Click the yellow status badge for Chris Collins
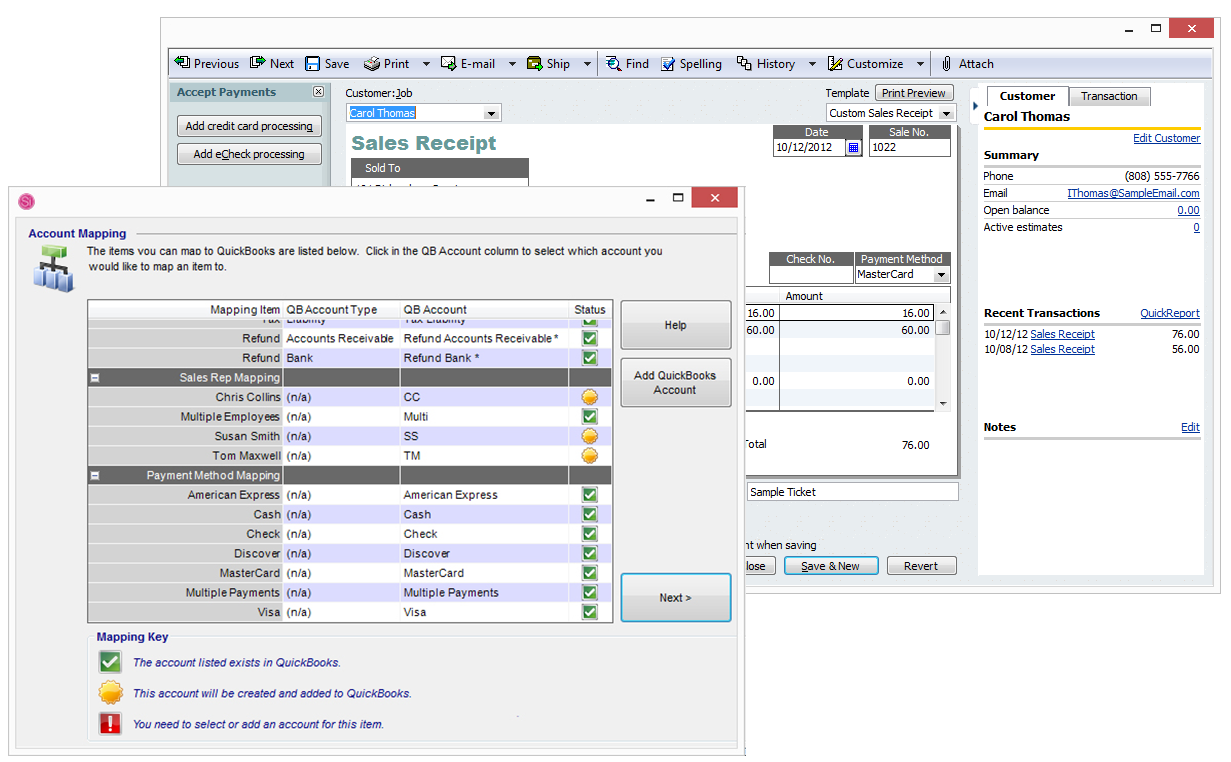The width and height of the screenshot is (1231, 762). 589,397
